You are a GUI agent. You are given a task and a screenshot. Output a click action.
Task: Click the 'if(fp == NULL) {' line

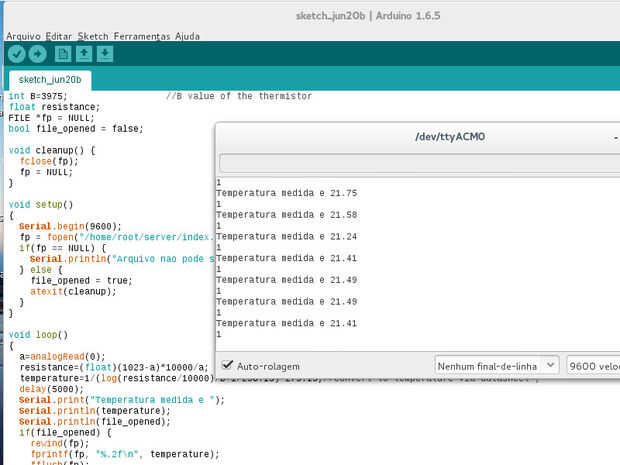(62, 248)
